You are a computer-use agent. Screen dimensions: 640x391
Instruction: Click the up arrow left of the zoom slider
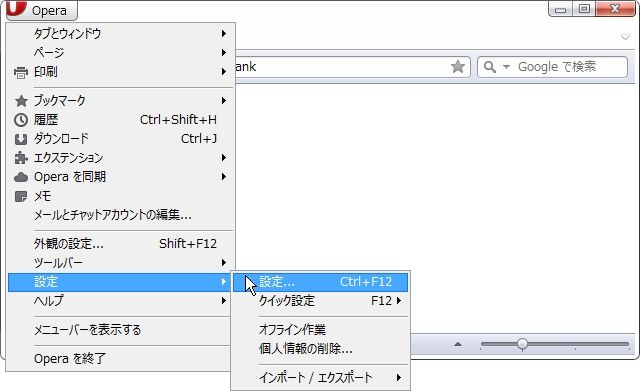(x=458, y=345)
